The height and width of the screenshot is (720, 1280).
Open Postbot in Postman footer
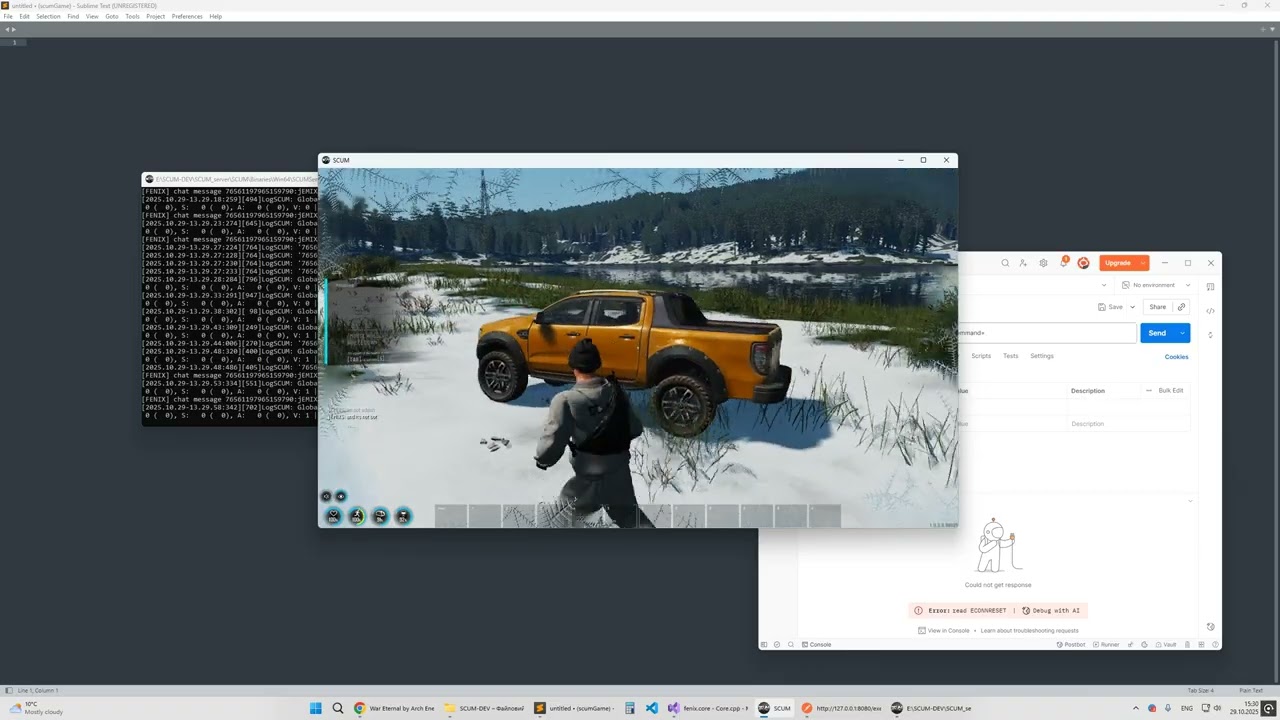click(1070, 645)
